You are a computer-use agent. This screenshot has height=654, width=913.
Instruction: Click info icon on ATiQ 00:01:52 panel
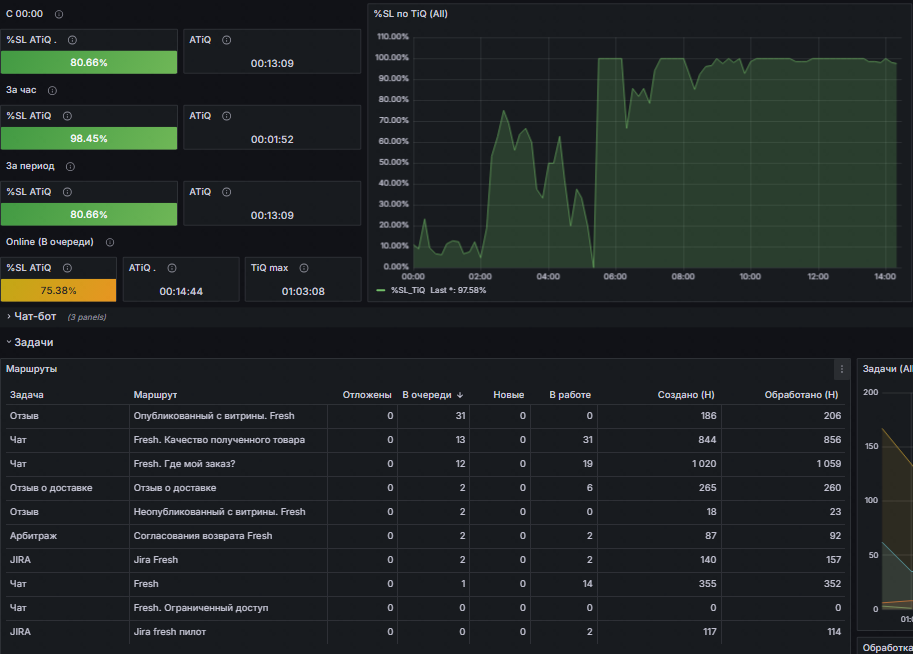pyautogui.click(x=227, y=116)
